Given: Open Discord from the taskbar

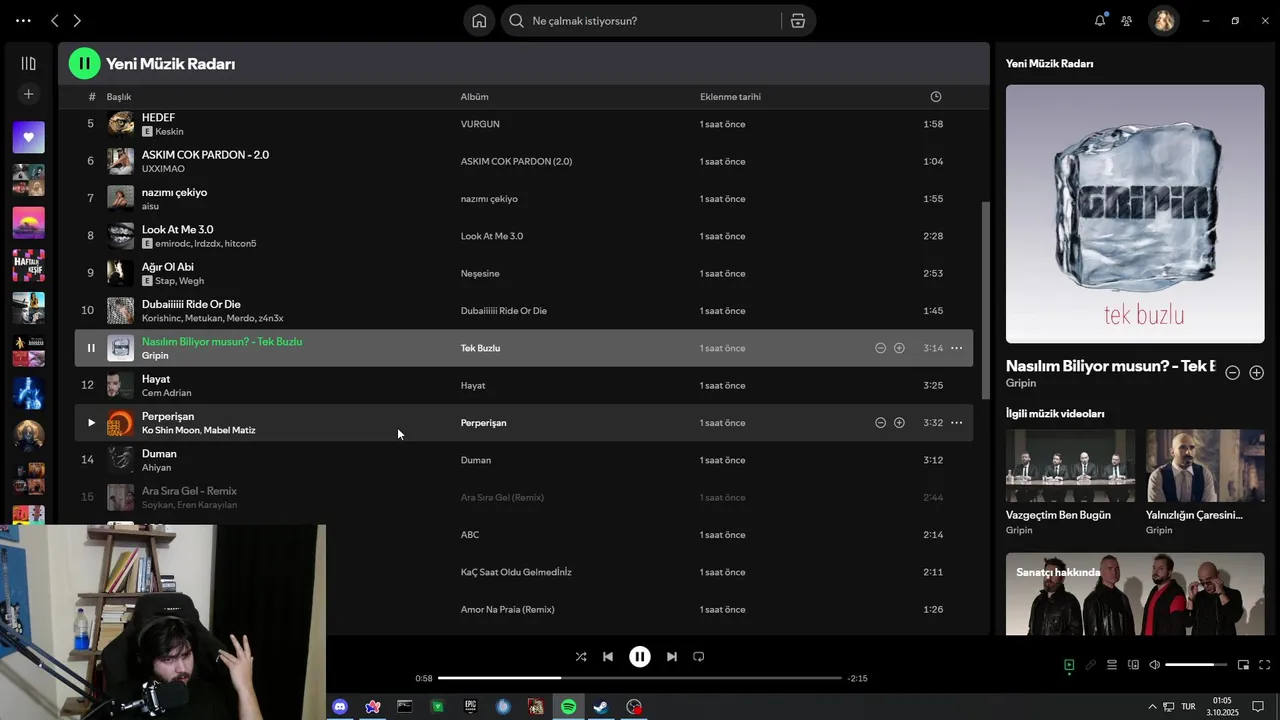Looking at the screenshot, I should coord(340,707).
